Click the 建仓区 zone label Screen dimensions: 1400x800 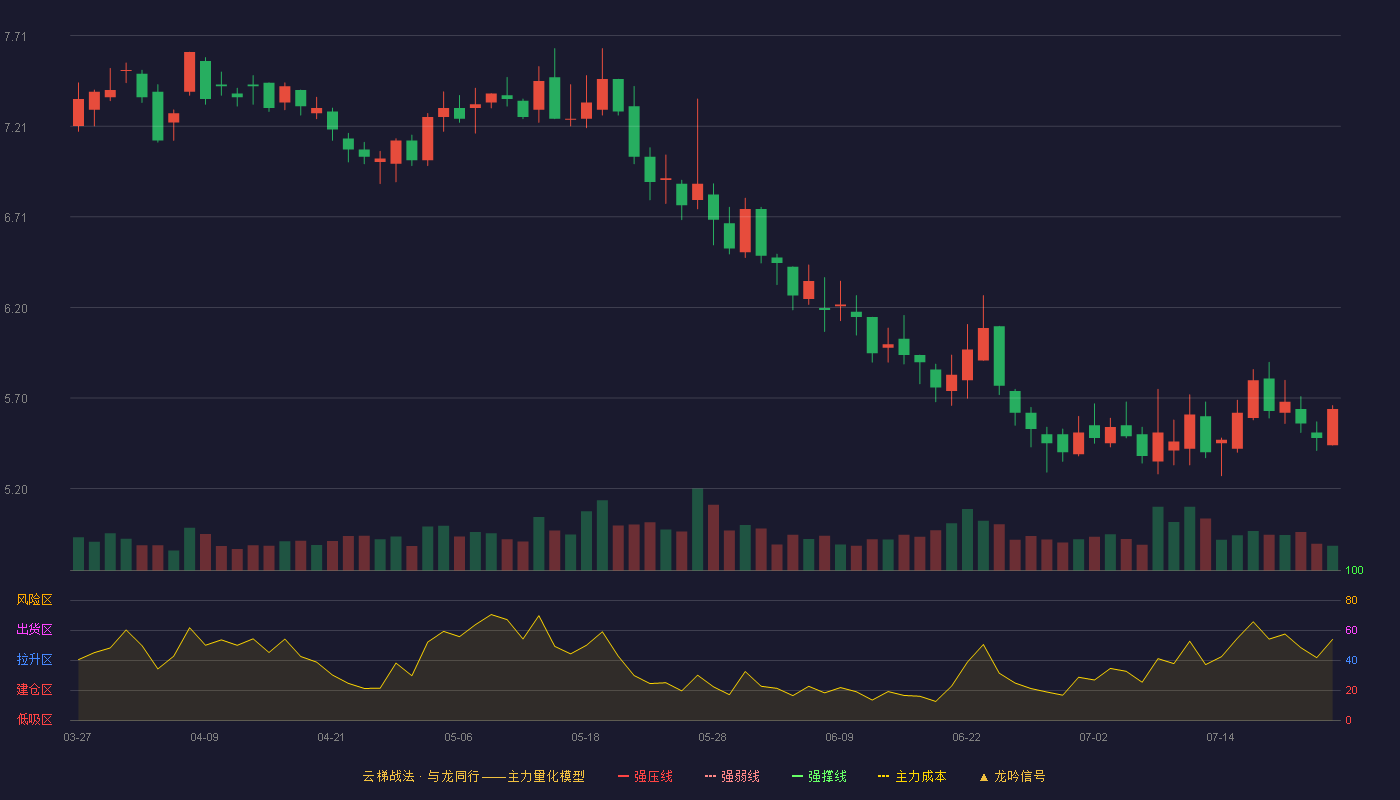34,690
